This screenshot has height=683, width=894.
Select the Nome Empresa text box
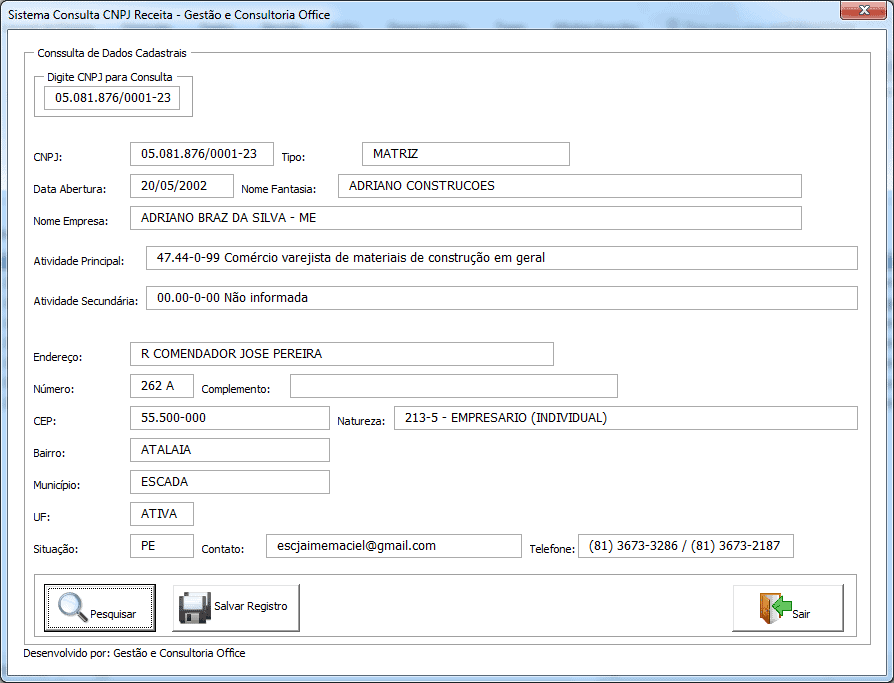tap(465, 218)
